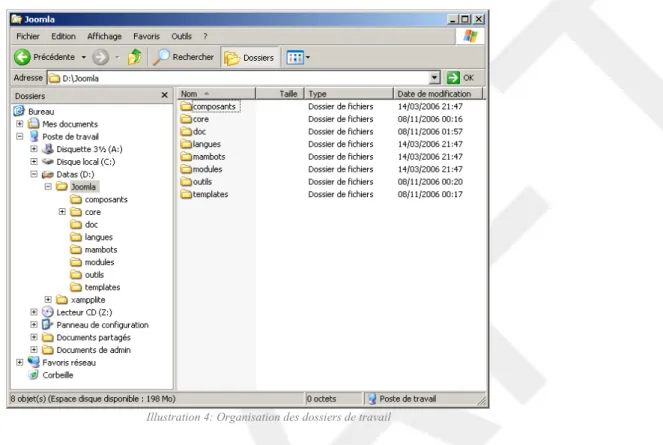Open the Outils menu
The width and height of the screenshot is (663, 445).
181,36
